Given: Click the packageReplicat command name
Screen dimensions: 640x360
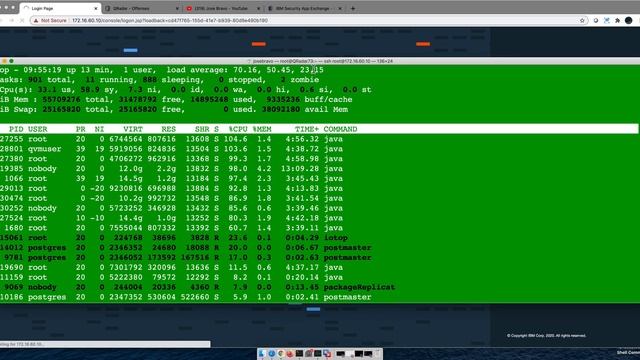Looking at the screenshot, I should (359, 287).
